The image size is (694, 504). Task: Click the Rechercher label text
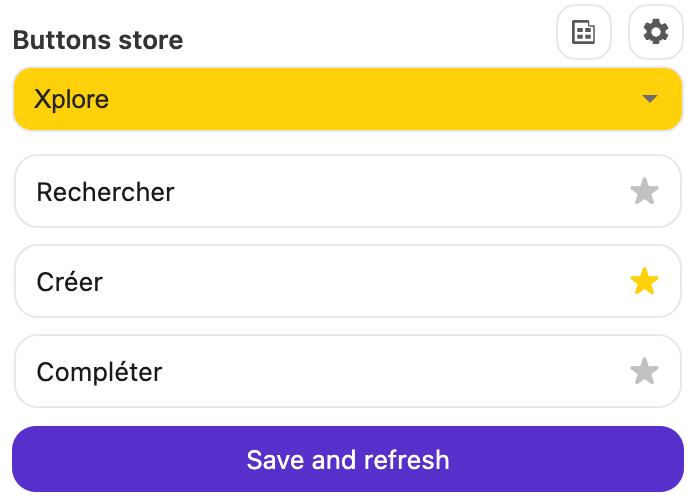tap(105, 192)
